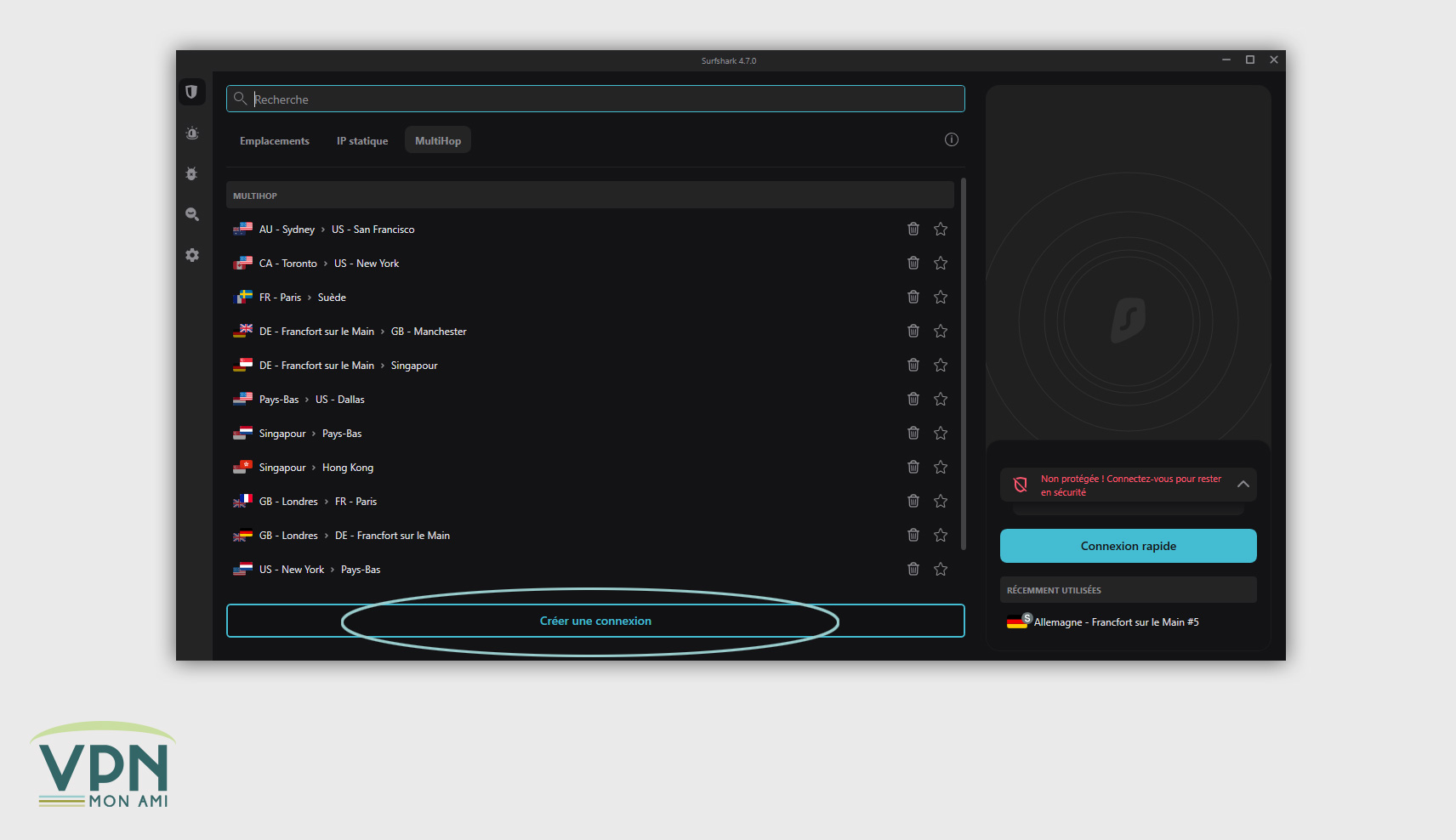The width and height of the screenshot is (1456, 840).
Task: Delete the Pays-Bas to US - Dallas connection
Action: click(913, 399)
